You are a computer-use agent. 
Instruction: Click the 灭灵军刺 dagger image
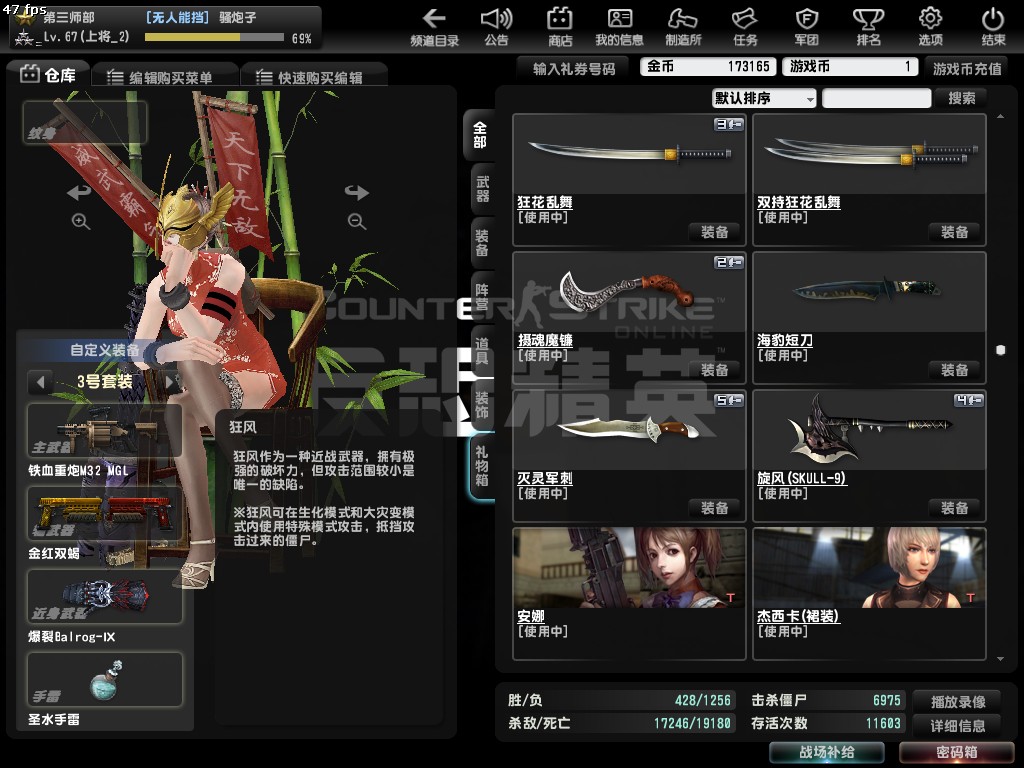630,430
